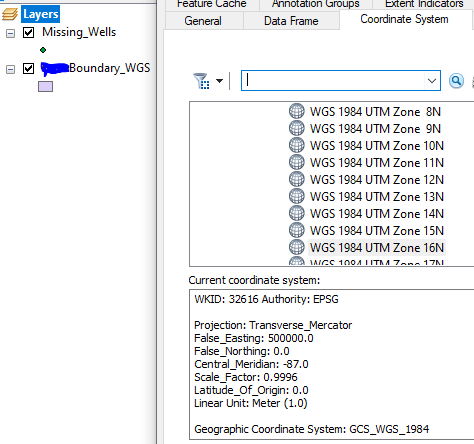Click the spatial filter funnel icon
474x444 pixels.
[201, 81]
